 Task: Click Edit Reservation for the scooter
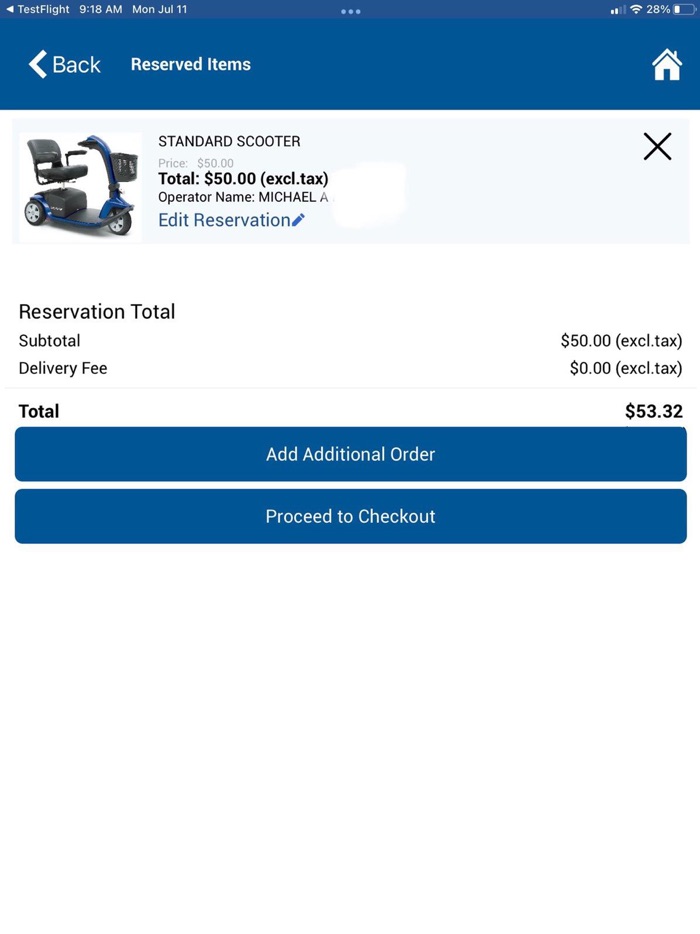click(224, 219)
